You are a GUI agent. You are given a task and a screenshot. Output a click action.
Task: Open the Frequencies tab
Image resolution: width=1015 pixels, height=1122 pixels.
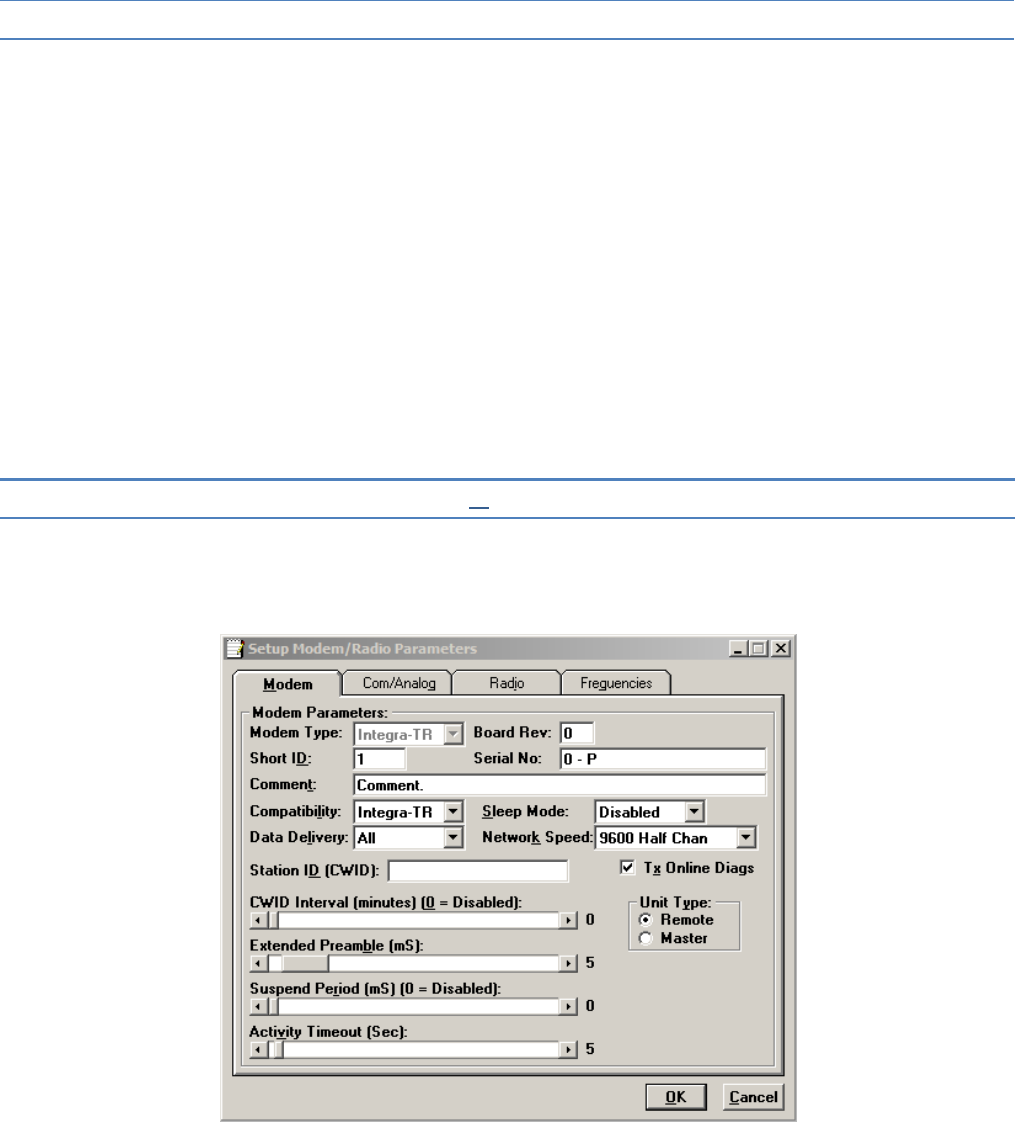click(616, 683)
